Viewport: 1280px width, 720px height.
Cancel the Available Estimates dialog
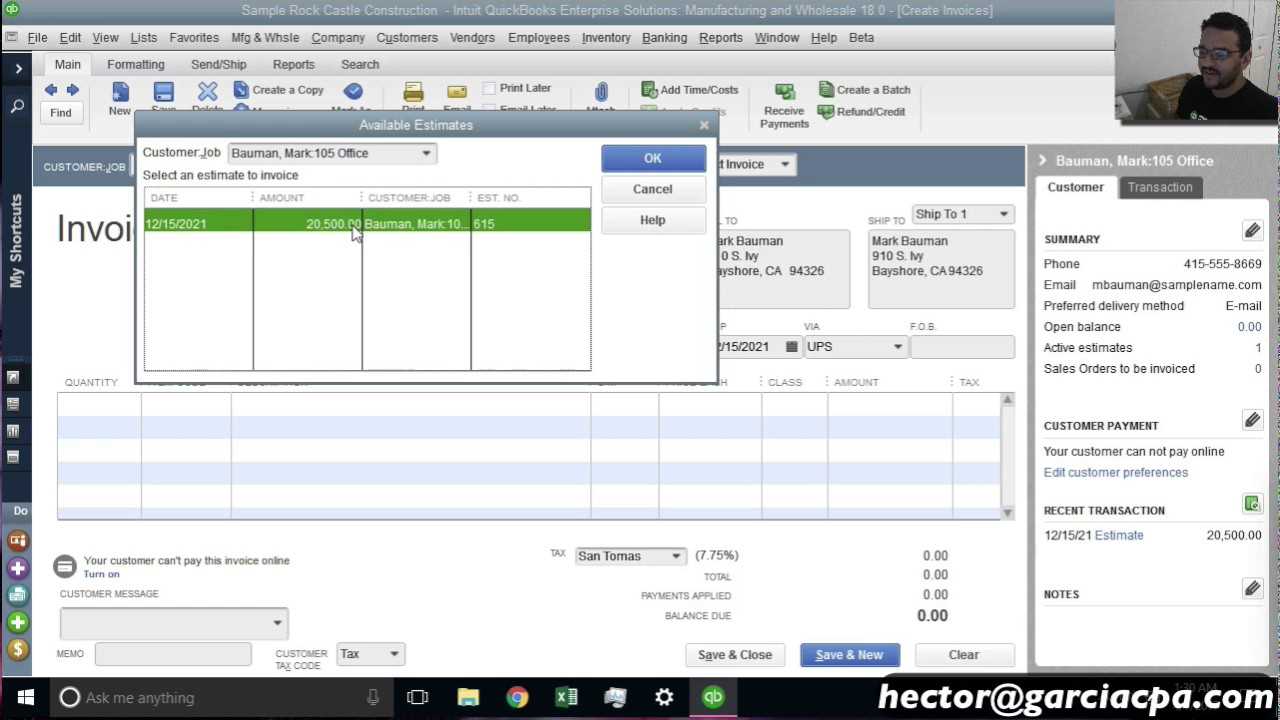pos(653,189)
